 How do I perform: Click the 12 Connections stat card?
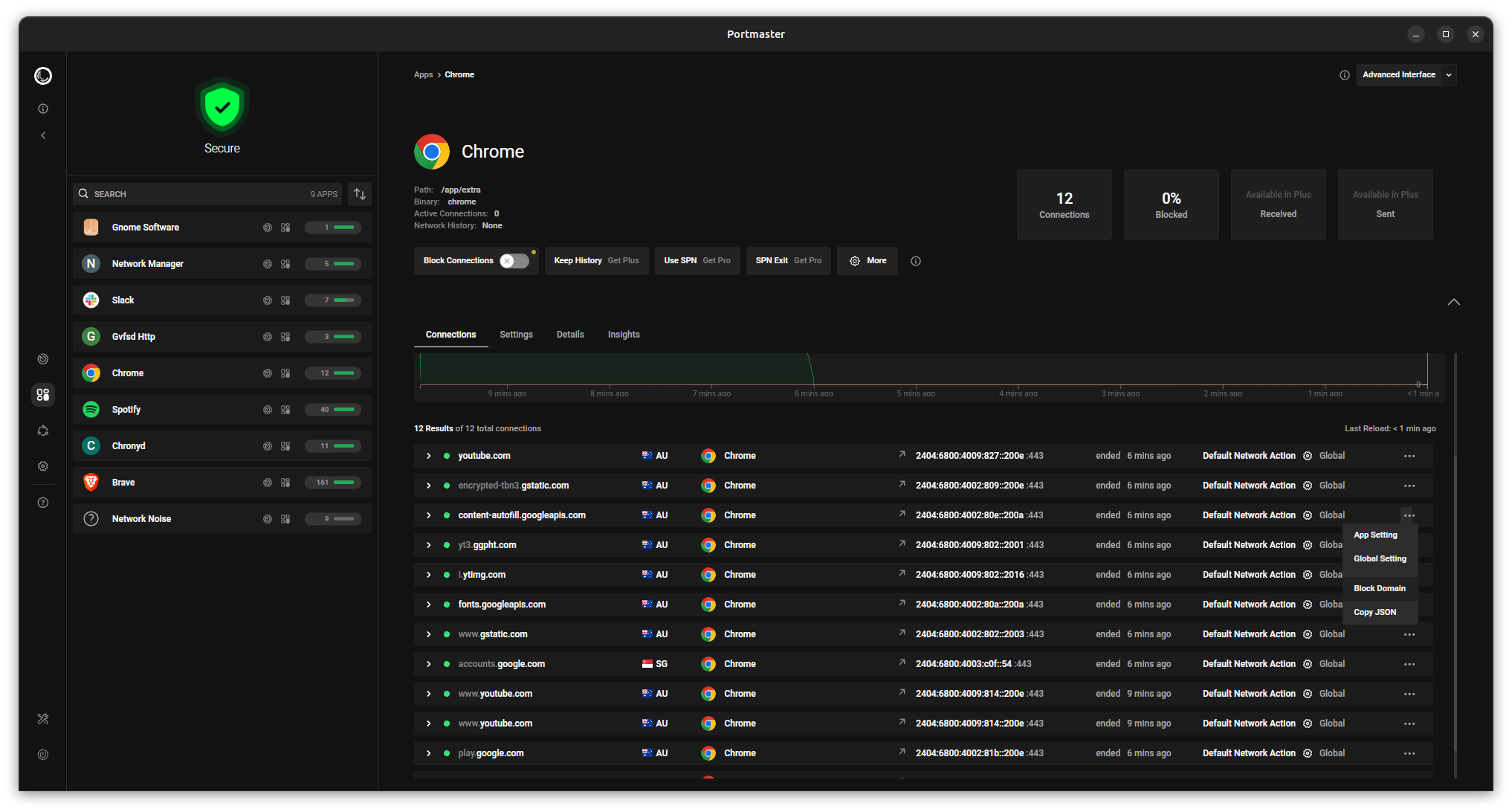coord(1064,204)
